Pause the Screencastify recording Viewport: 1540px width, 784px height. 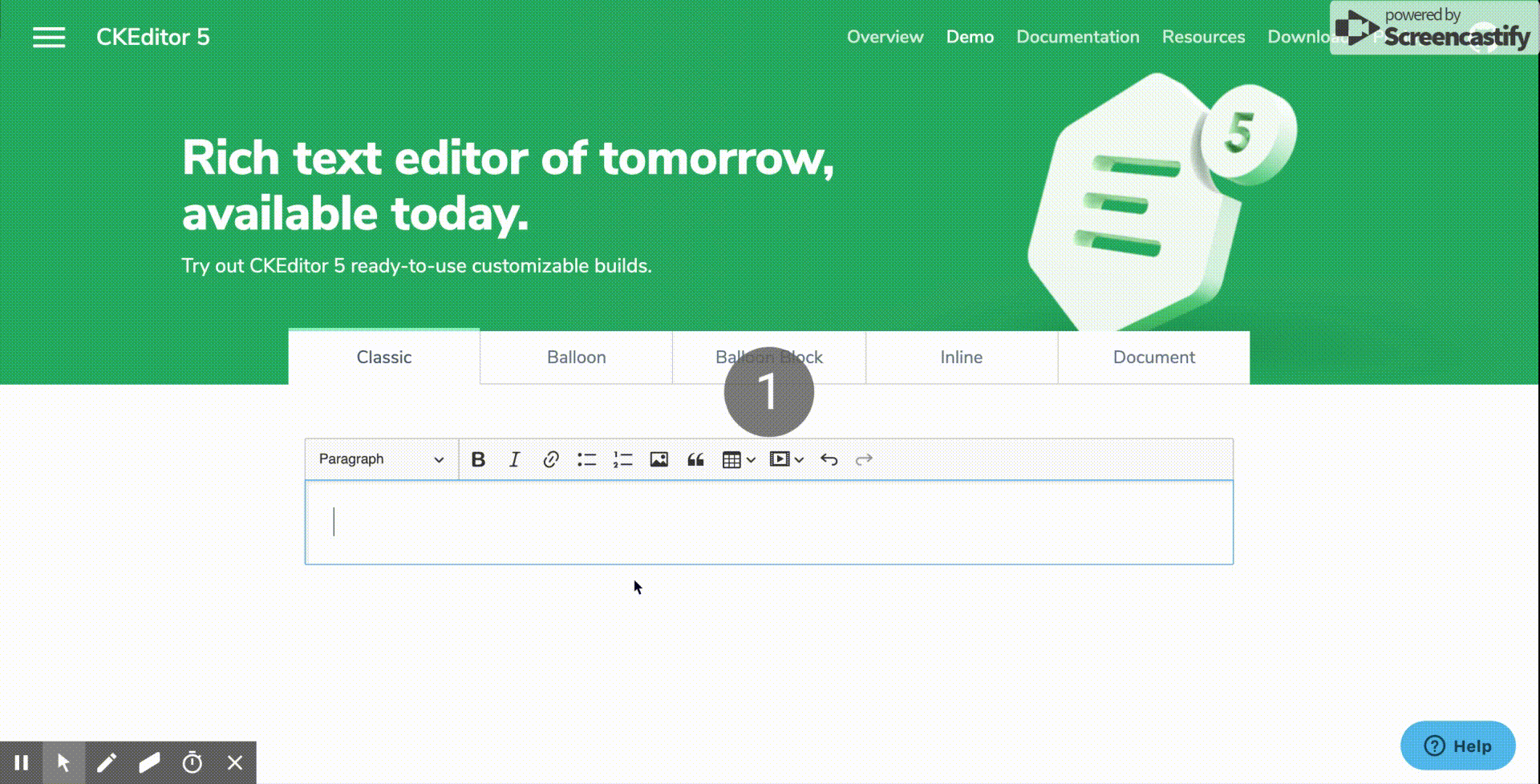(x=23, y=762)
